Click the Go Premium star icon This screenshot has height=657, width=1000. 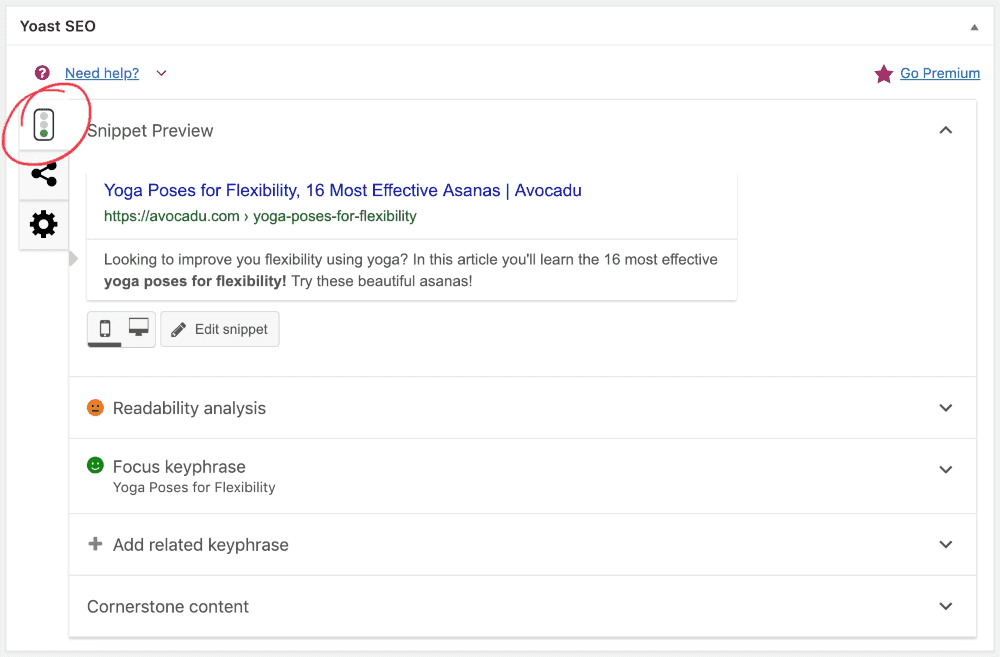883,74
